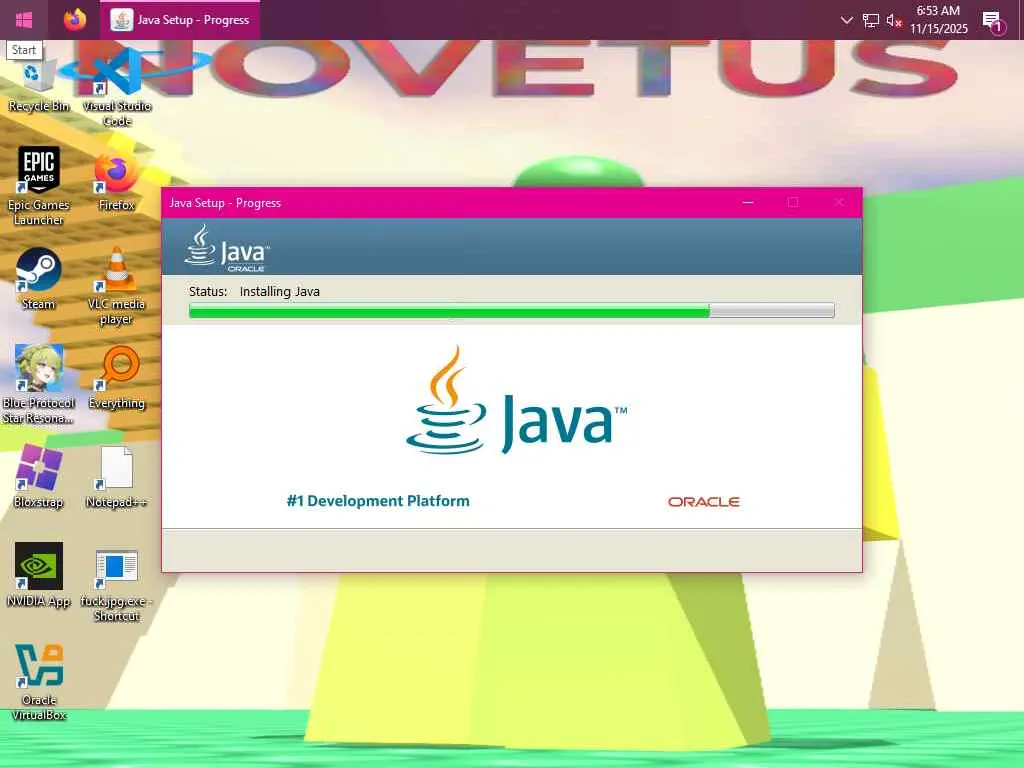This screenshot has height=768, width=1024.
Task: Launch Firefox from the taskbar
Action: (x=75, y=20)
